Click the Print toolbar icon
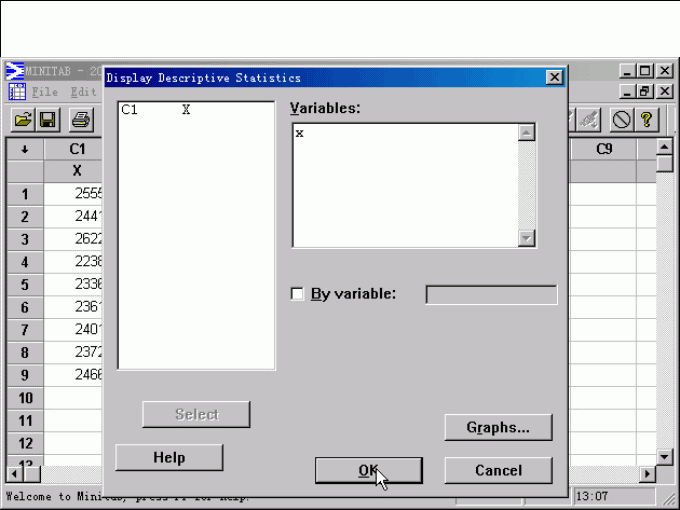680x510 pixels. click(x=81, y=120)
